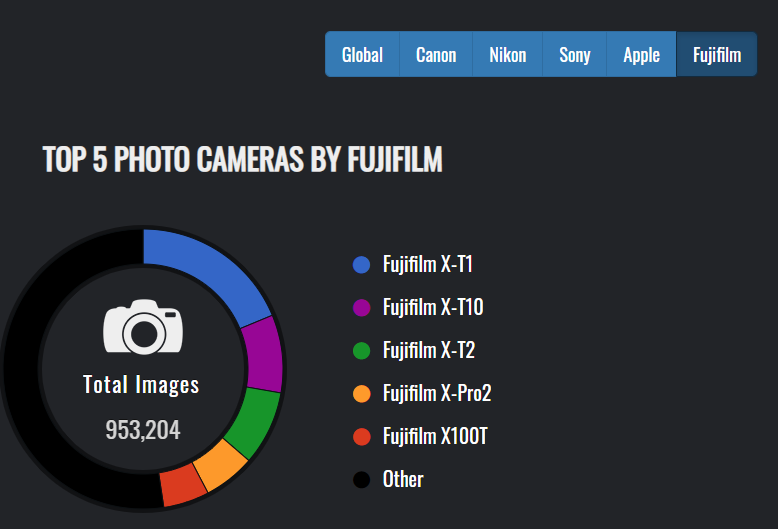778x529 pixels.
Task: Click the red donut chart segment
Action: (x=183, y=485)
